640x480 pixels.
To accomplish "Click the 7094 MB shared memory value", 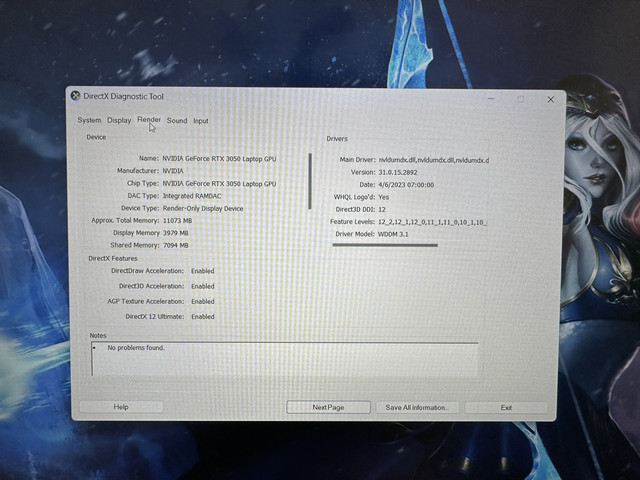I will (176, 245).
